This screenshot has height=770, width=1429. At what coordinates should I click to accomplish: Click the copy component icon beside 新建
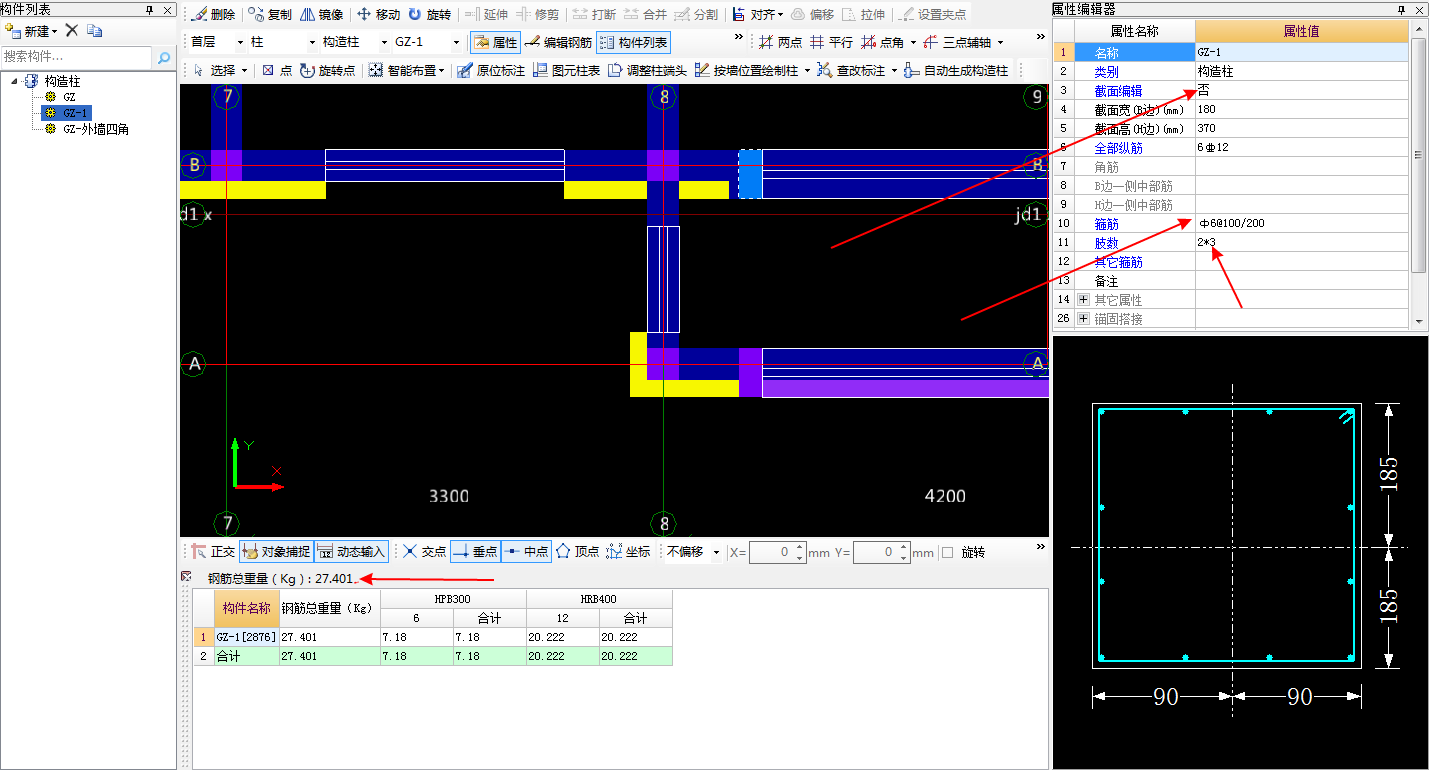(x=94, y=31)
